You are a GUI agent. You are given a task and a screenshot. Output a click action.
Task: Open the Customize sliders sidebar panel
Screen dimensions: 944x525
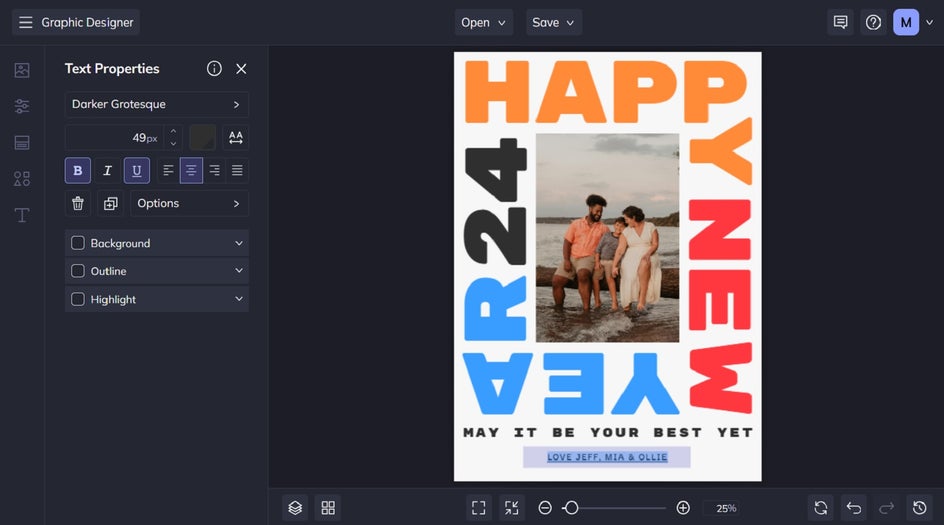(22, 106)
